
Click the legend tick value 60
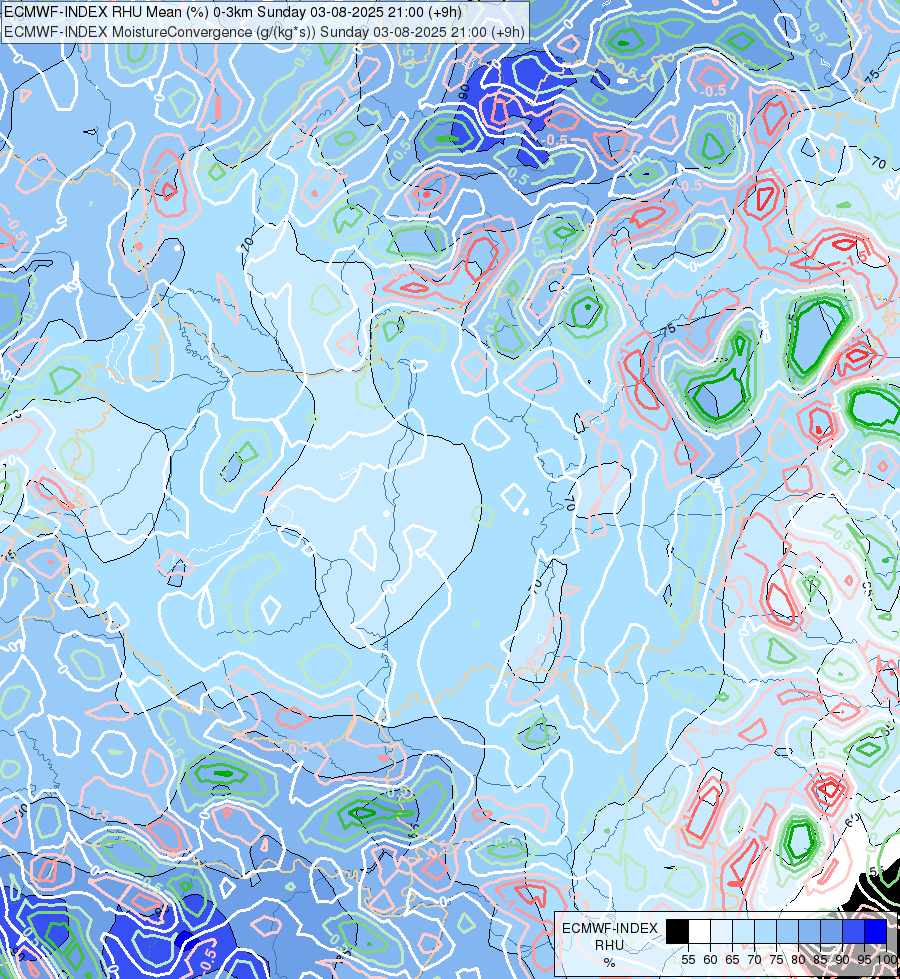(x=710, y=960)
